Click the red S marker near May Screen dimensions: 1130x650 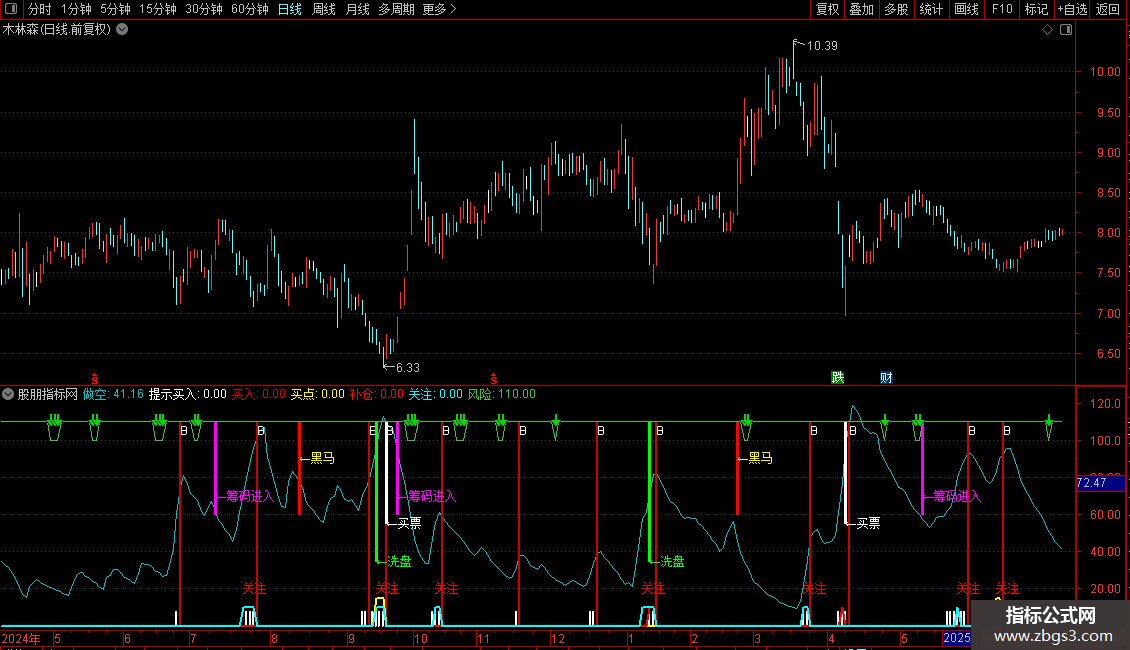pyautogui.click(x=94, y=379)
